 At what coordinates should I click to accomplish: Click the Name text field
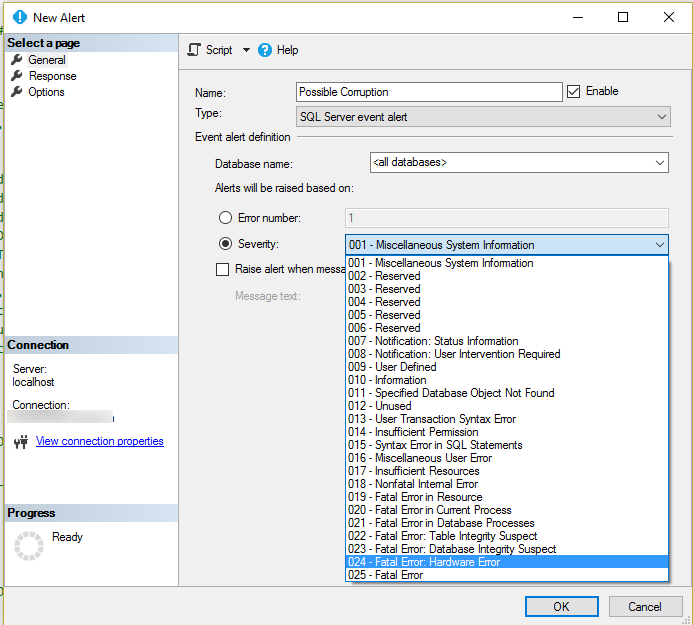[429, 92]
